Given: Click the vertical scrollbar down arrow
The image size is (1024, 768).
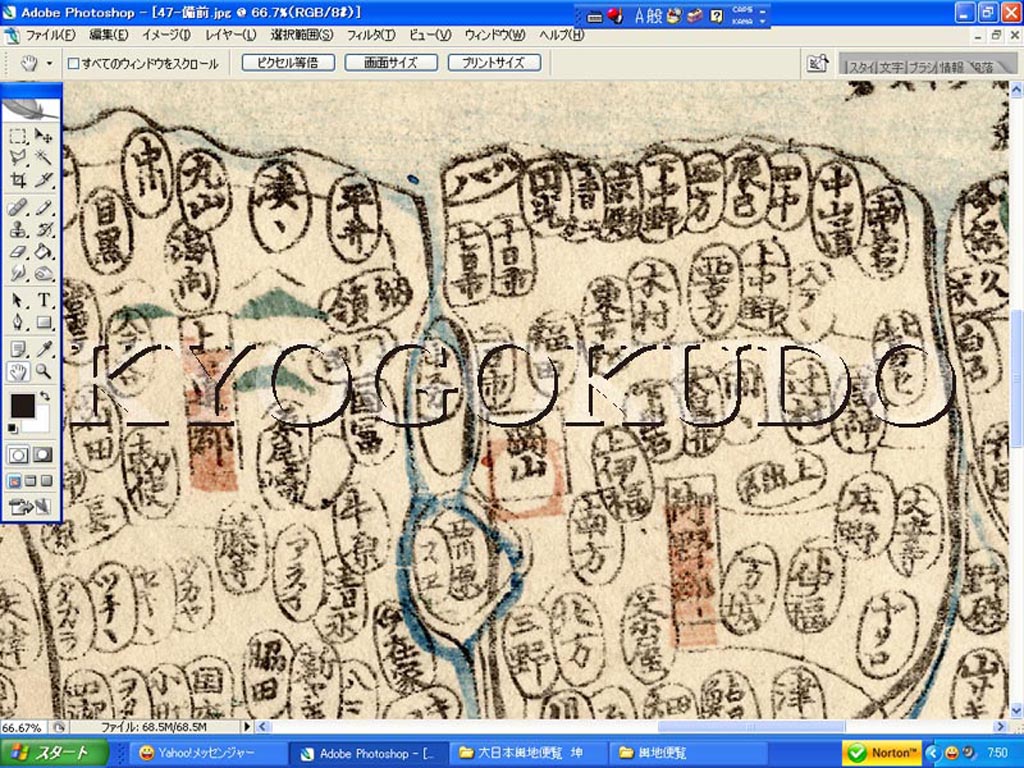Looking at the screenshot, I should point(1016,711).
